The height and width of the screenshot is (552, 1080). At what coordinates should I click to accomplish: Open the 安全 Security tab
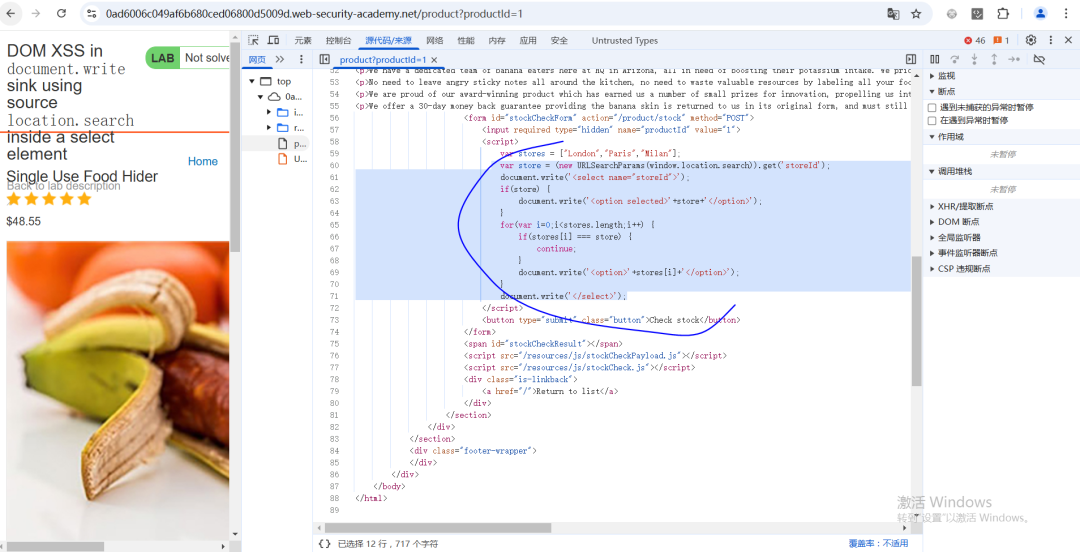pos(559,41)
